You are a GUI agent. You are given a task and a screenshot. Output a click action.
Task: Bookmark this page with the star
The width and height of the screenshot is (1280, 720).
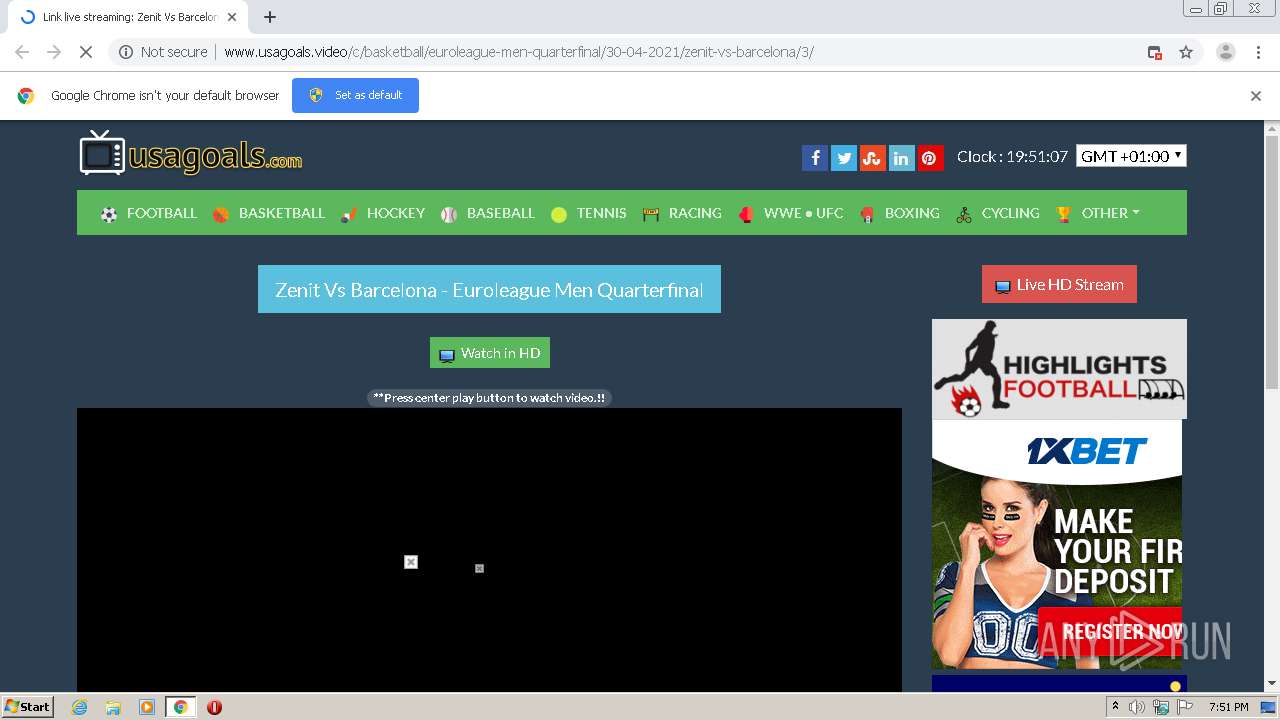click(x=1186, y=52)
